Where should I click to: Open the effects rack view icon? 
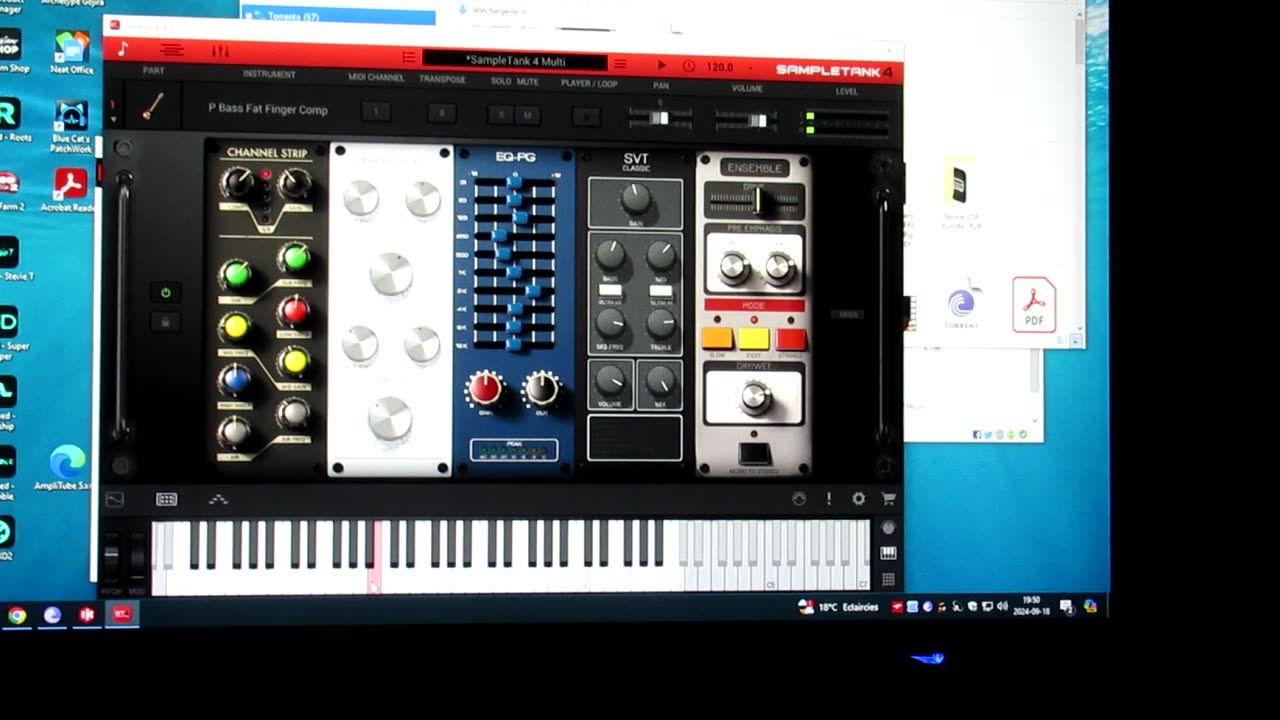[166, 499]
